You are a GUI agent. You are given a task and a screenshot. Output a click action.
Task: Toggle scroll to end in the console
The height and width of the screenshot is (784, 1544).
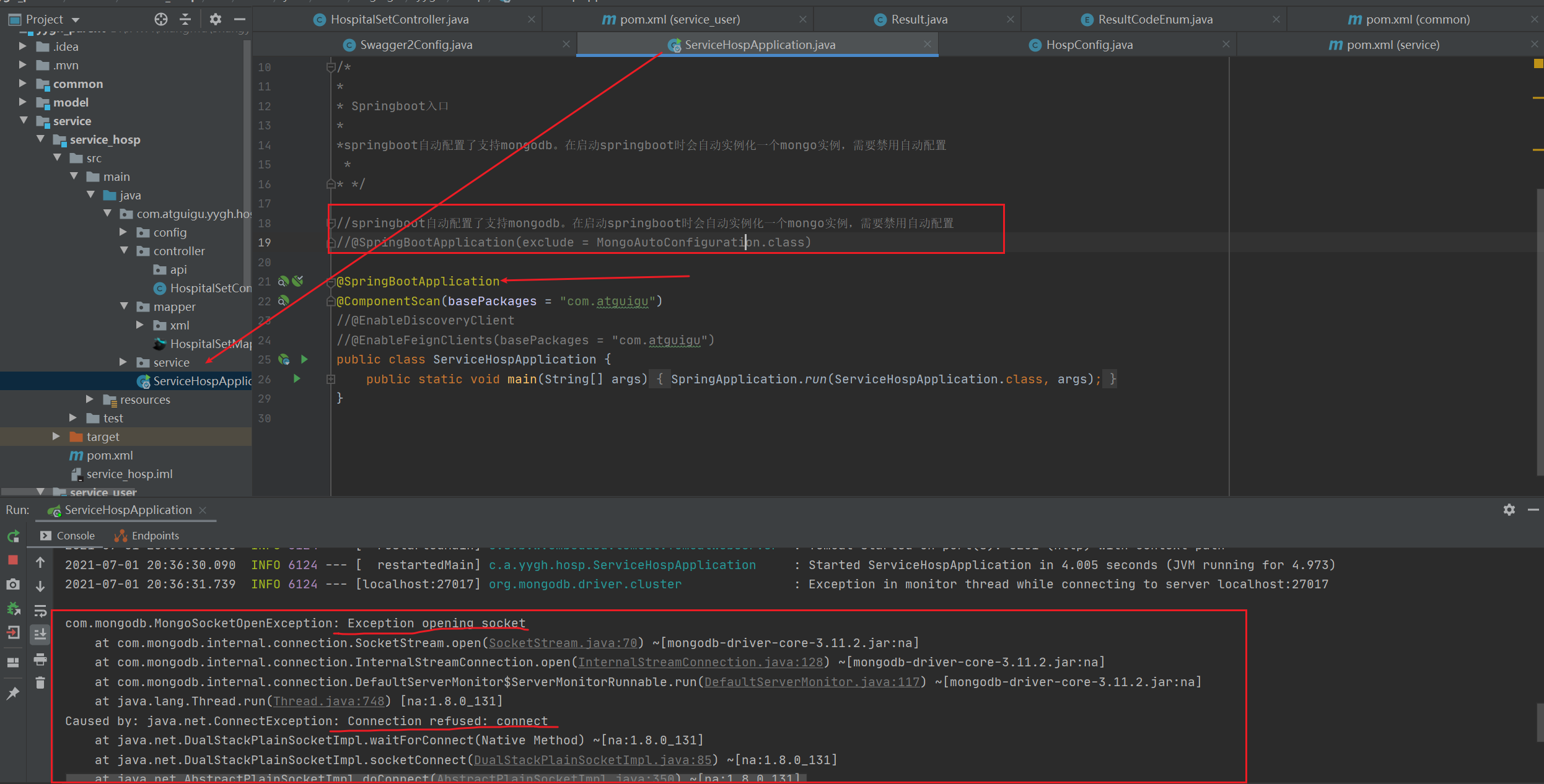[x=40, y=634]
